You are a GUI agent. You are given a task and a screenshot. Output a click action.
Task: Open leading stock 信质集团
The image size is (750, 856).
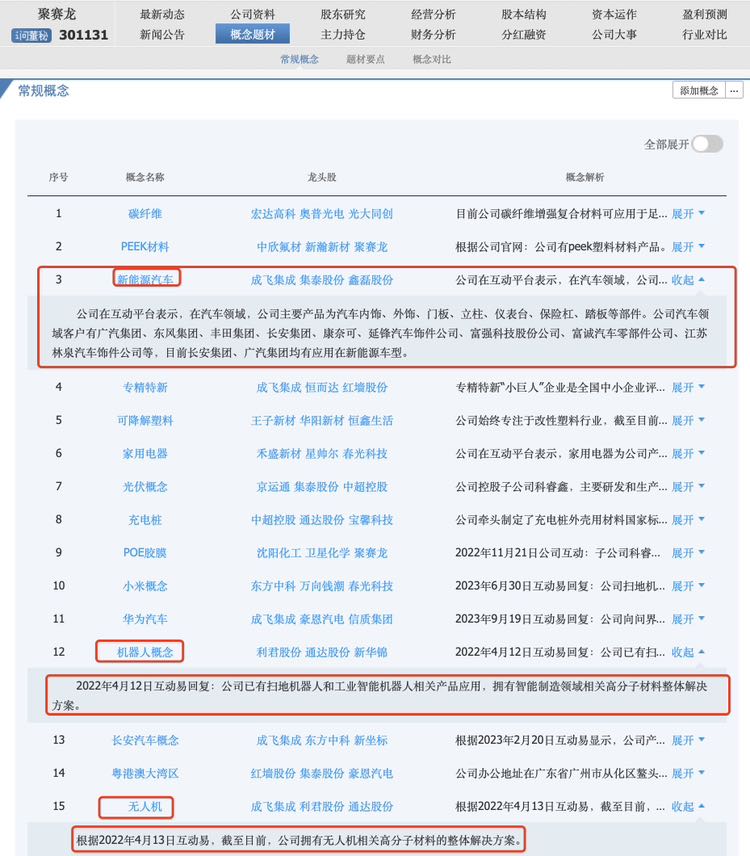[x=371, y=619]
